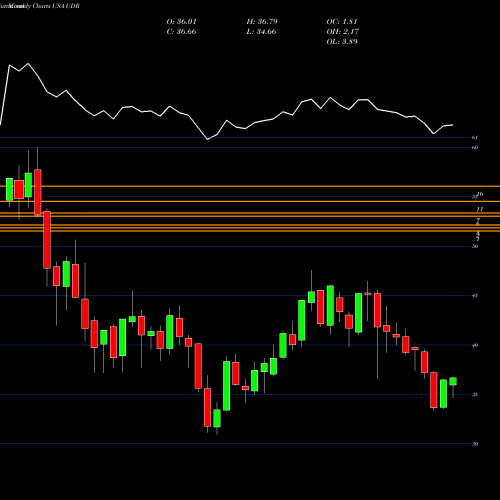Click the 'OH: 2.17' reading
Viewport: 500px width, 500px height.
coord(343,32)
